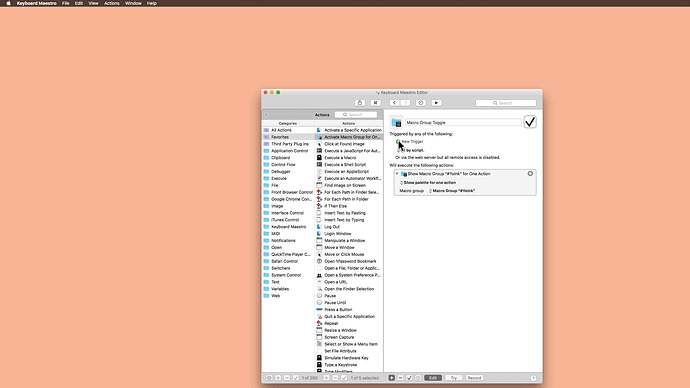This screenshot has height=388, width=690.
Task: Select the Execute an AppleScript action
Action: click(349, 172)
